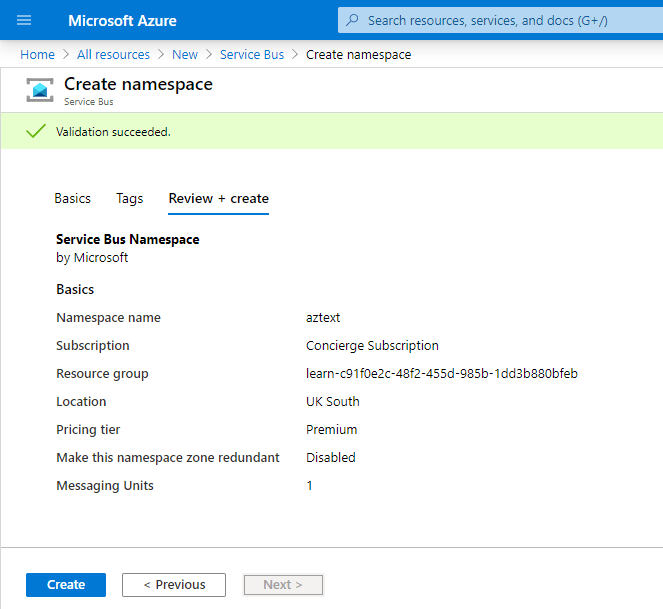Click the Messaging Units label

tap(105, 486)
